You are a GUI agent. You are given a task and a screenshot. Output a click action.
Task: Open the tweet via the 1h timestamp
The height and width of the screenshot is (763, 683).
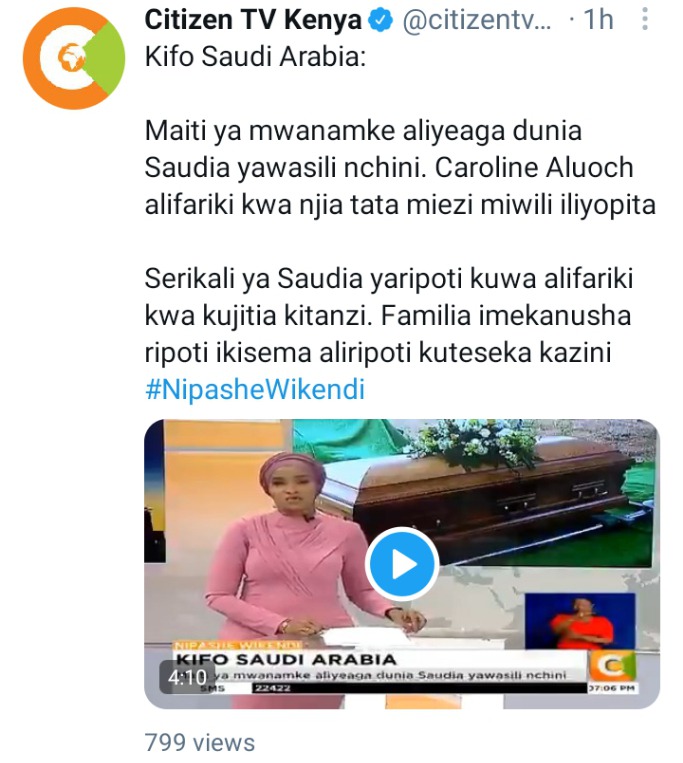pyautogui.click(x=598, y=20)
